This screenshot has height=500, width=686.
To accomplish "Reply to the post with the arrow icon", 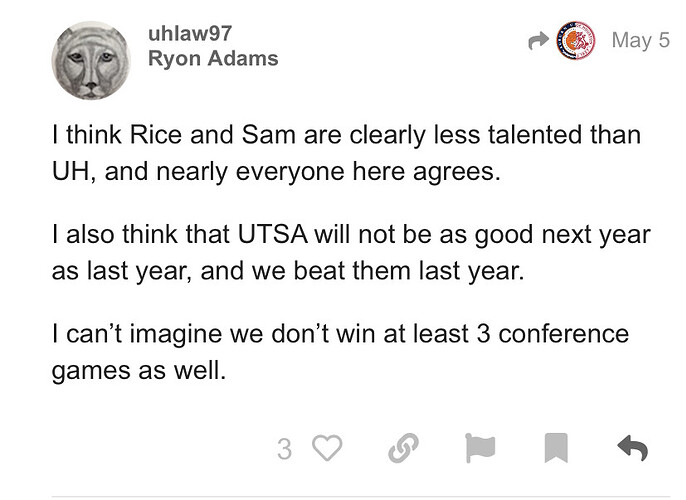I will [633, 448].
